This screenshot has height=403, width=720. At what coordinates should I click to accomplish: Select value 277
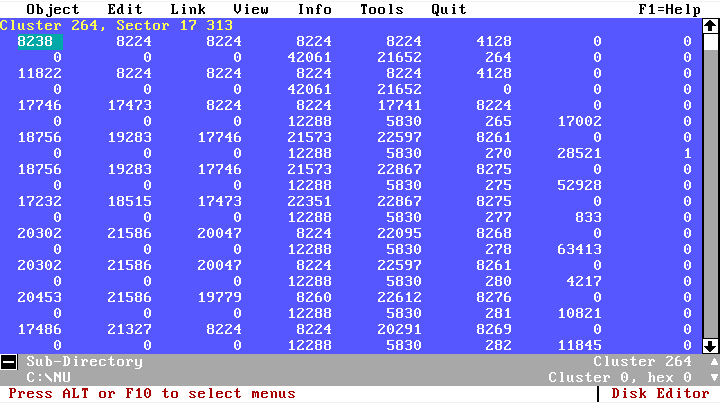coord(498,217)
